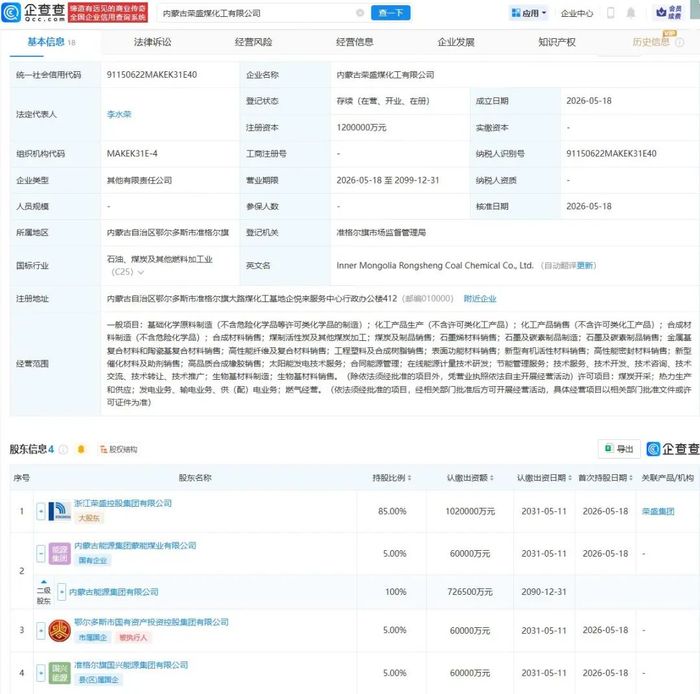This screenshot has width=700, height=694.
Task: Clear the search box with the X icon
Action: point(360,13)
